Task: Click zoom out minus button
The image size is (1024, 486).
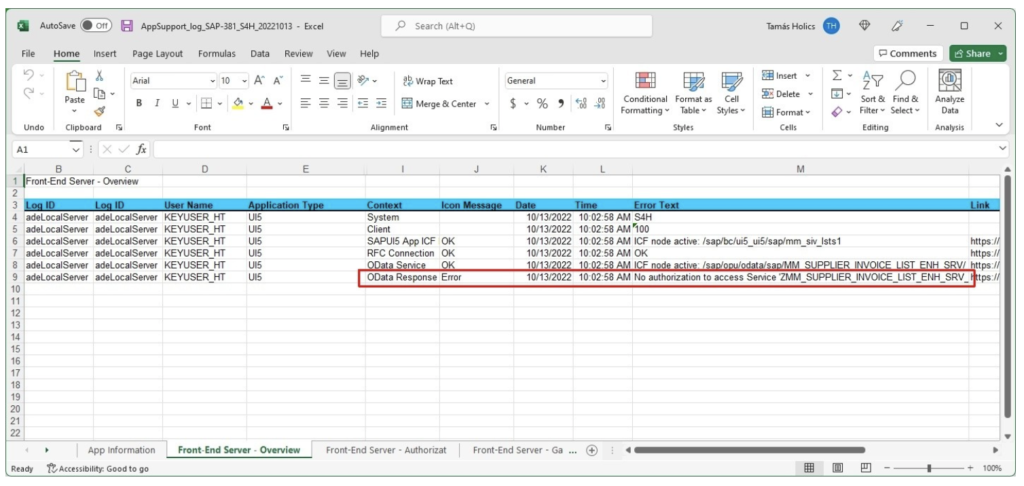Action: (x=888, y=468)
